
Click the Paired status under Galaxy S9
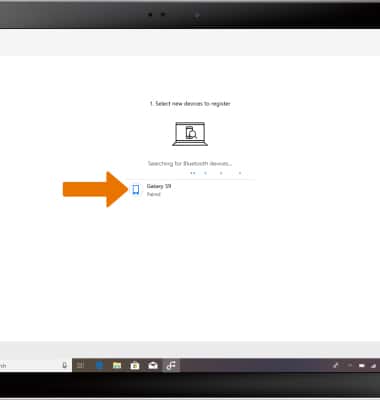click(x=154, y=194)
